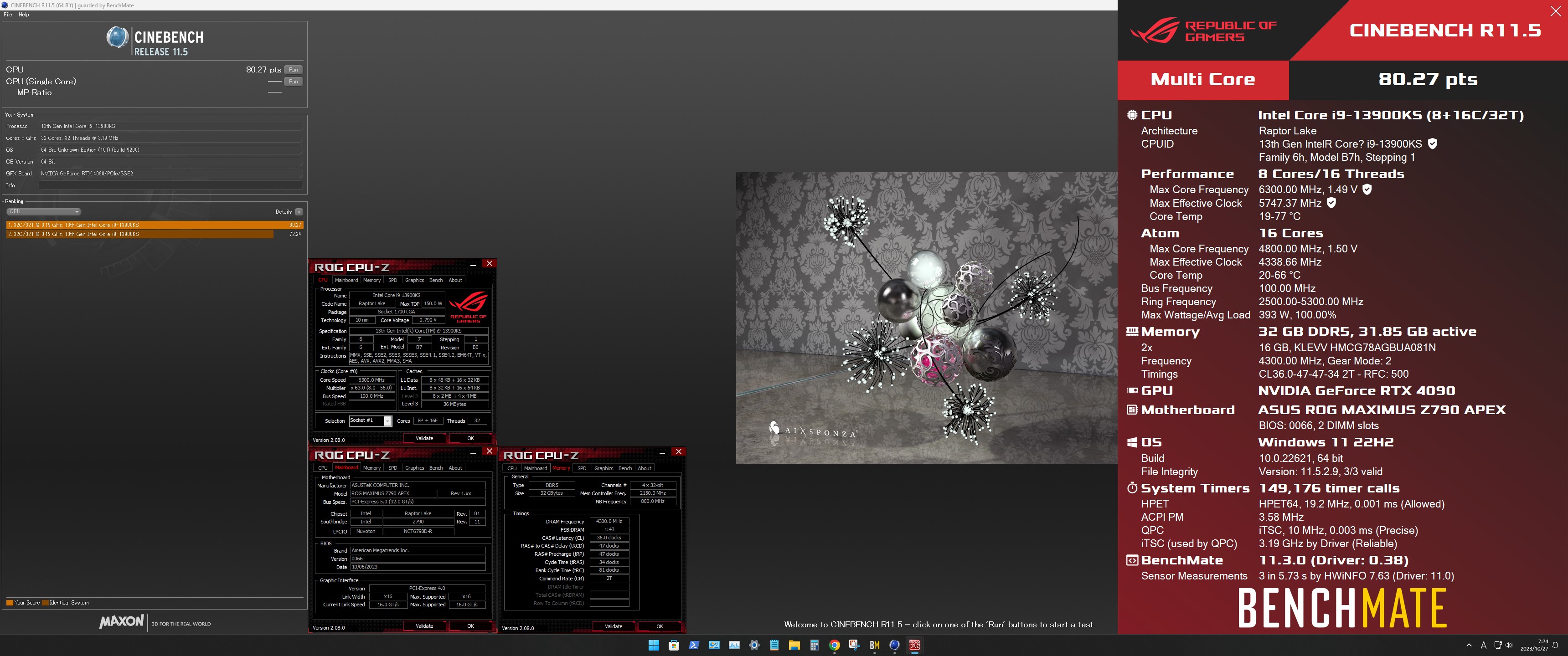
Task: Click OK in the top CPU-Z window
Action: tap(470, 438)
